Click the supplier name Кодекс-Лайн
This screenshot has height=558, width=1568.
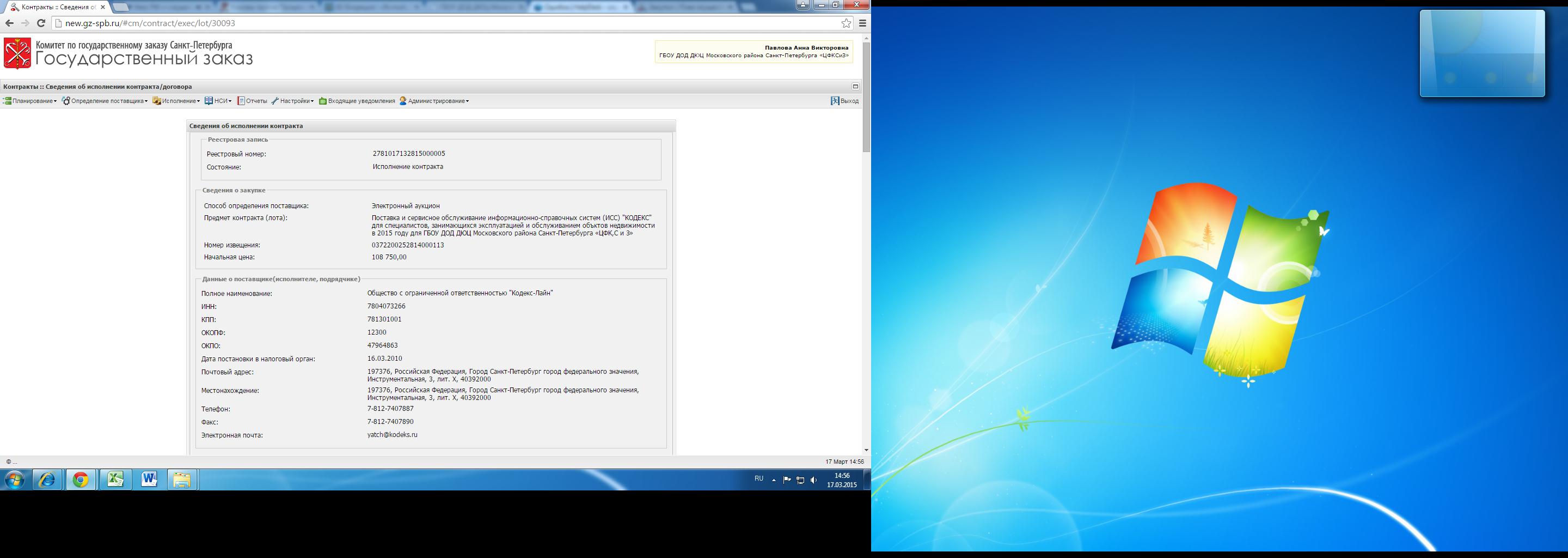tap(460, 293)
